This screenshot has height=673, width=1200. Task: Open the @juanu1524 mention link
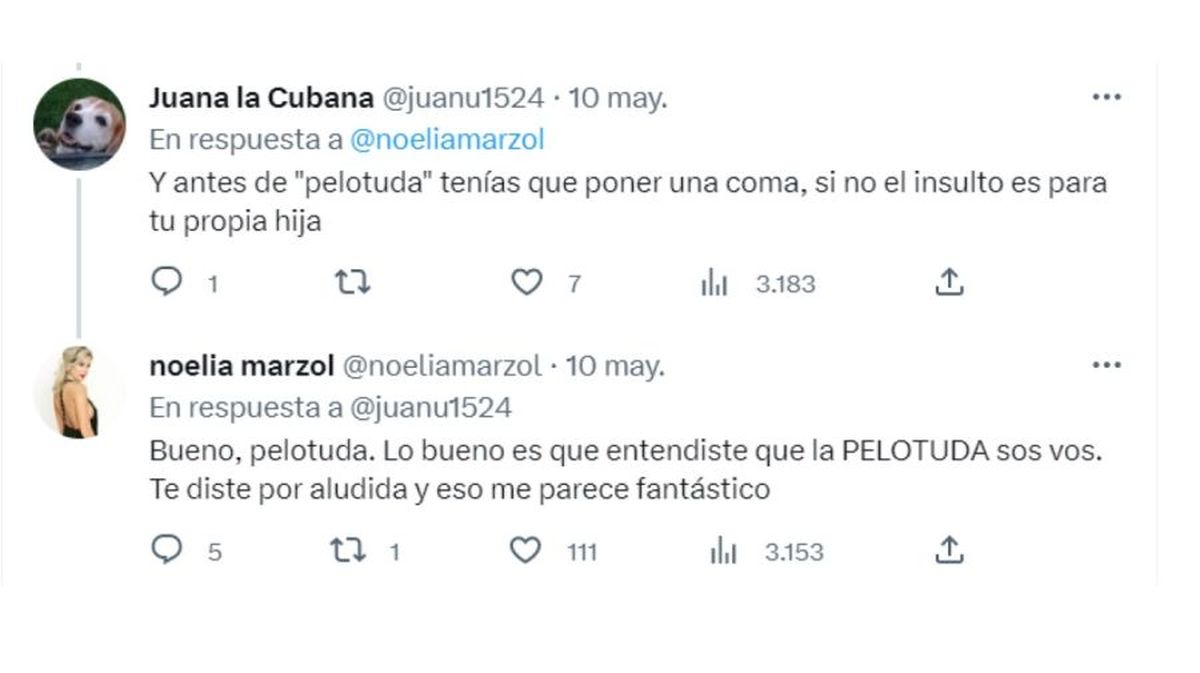[430, 407]
